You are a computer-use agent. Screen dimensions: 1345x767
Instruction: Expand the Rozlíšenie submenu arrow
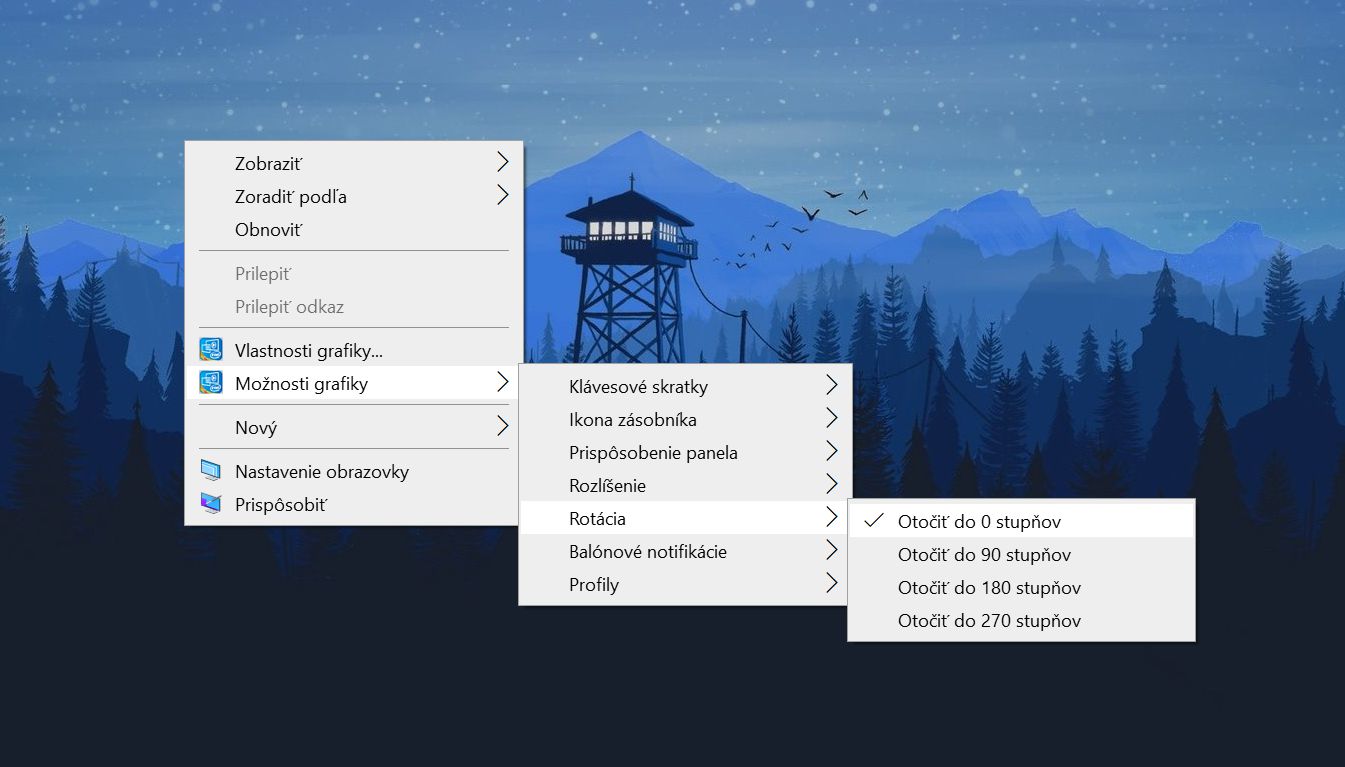click(x=831, y=484)
